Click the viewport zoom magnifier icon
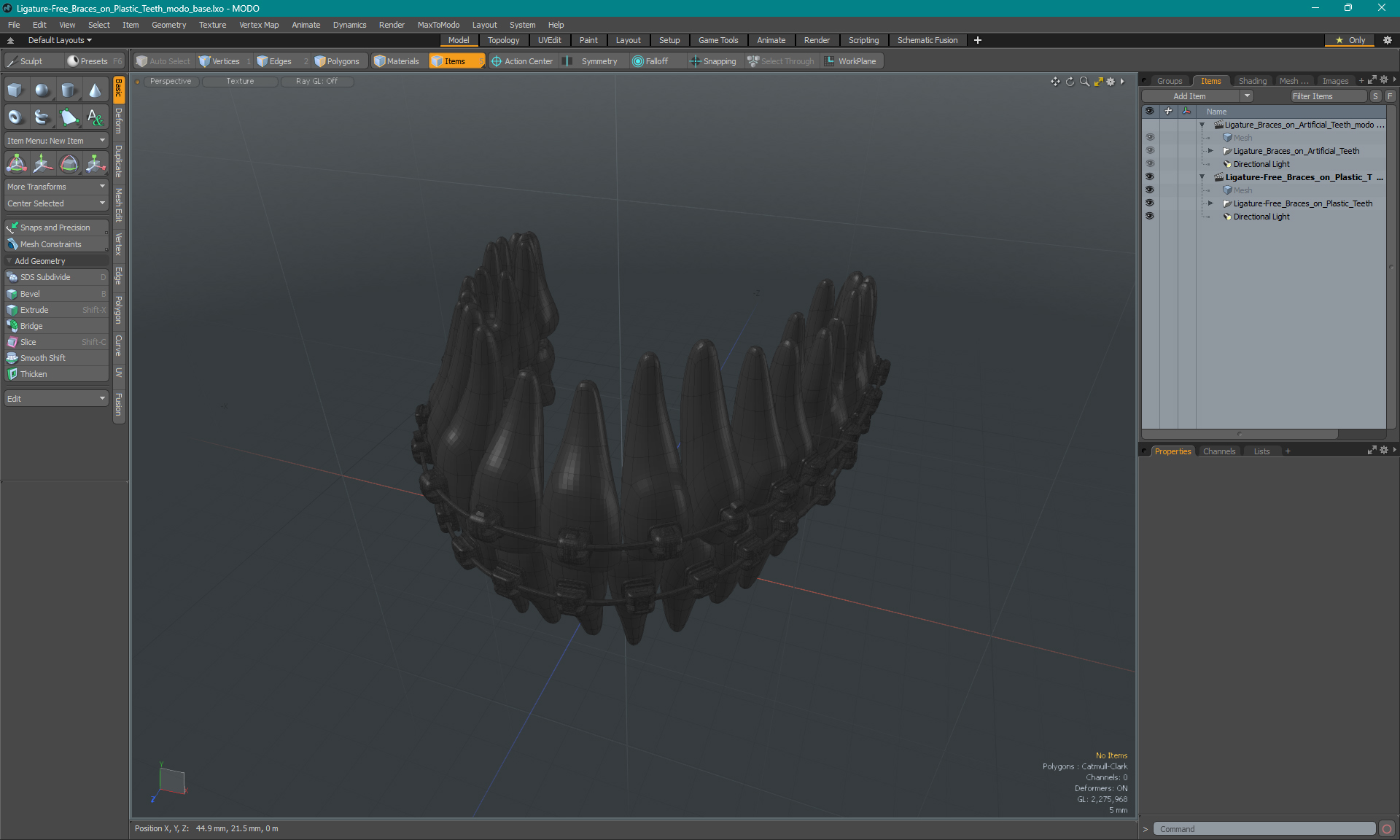 coord(1084,82)
